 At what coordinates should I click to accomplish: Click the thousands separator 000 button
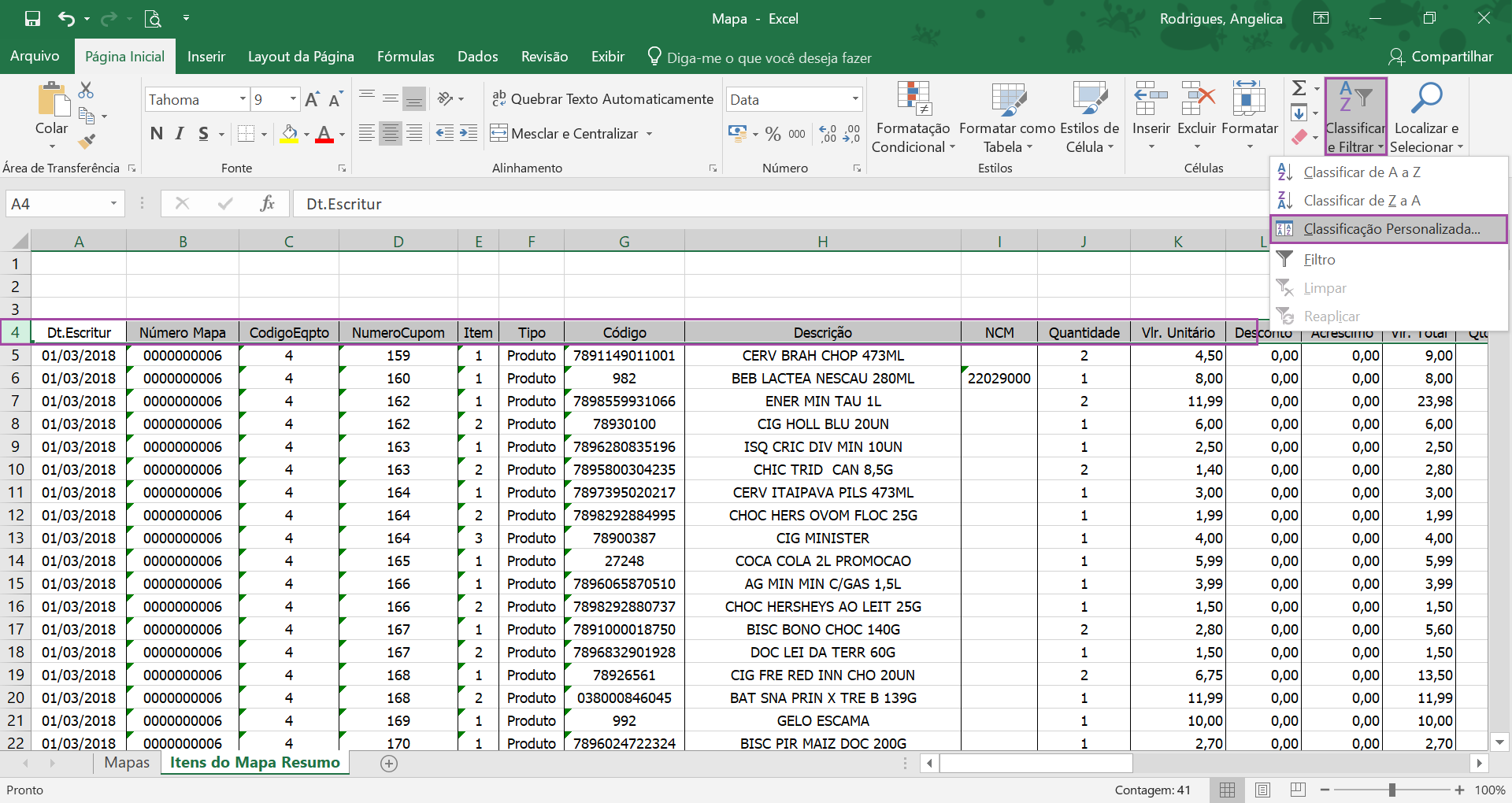[797, 134]
